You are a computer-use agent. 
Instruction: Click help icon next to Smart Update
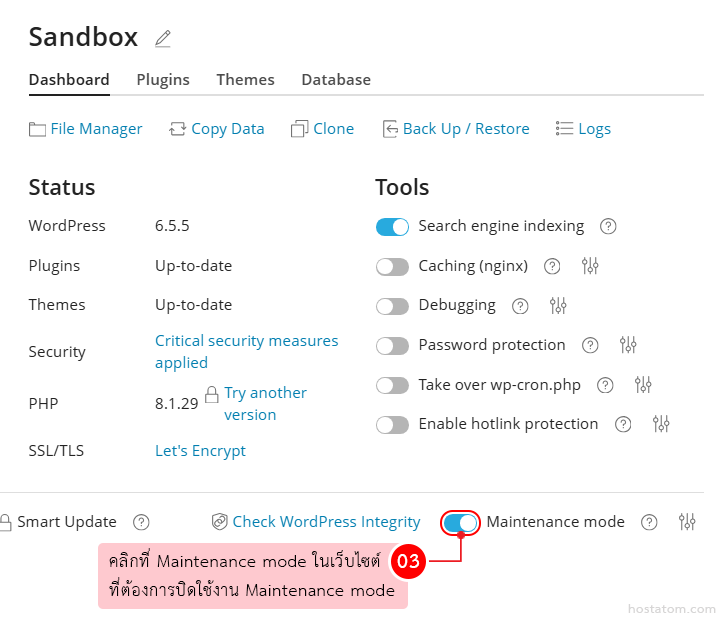142,522
